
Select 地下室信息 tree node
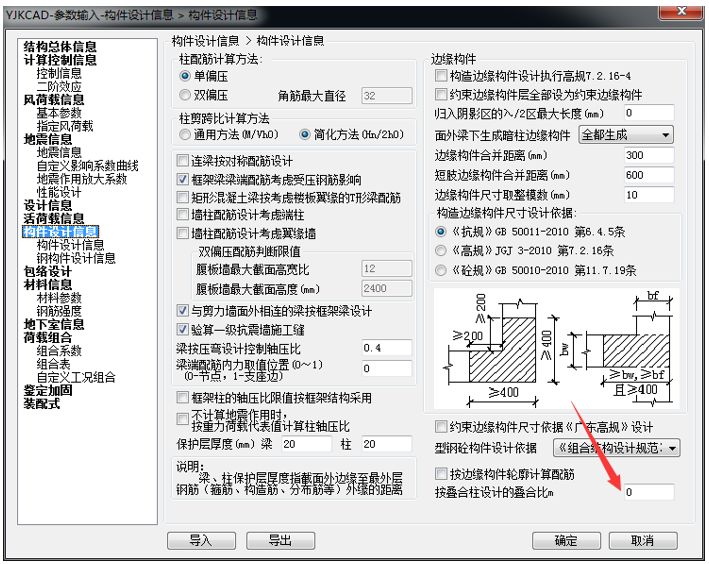[54, 324]
